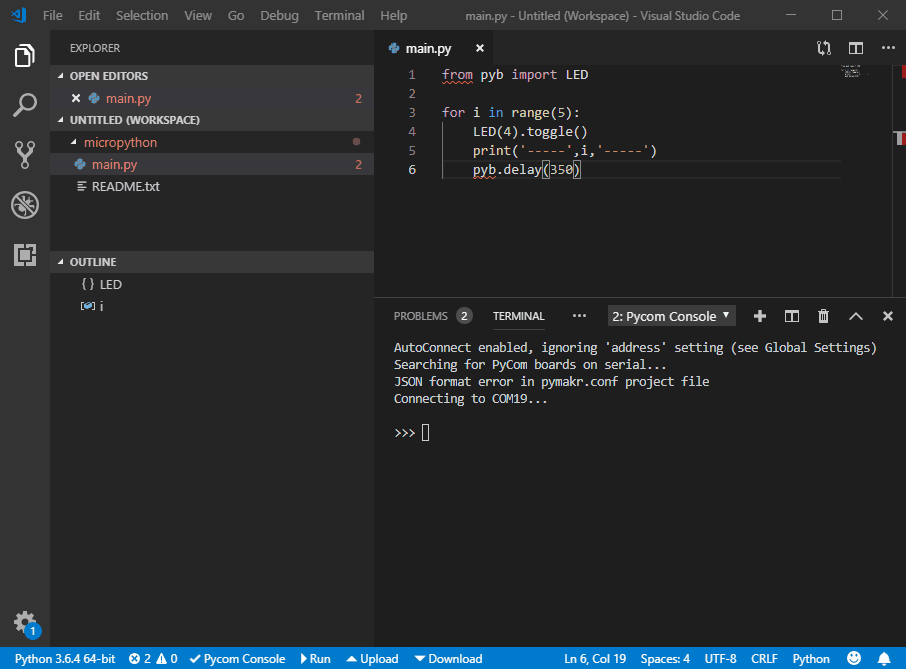Click the Manage gear icon
This screenshot has height=669, width=906.
(25, 621)
